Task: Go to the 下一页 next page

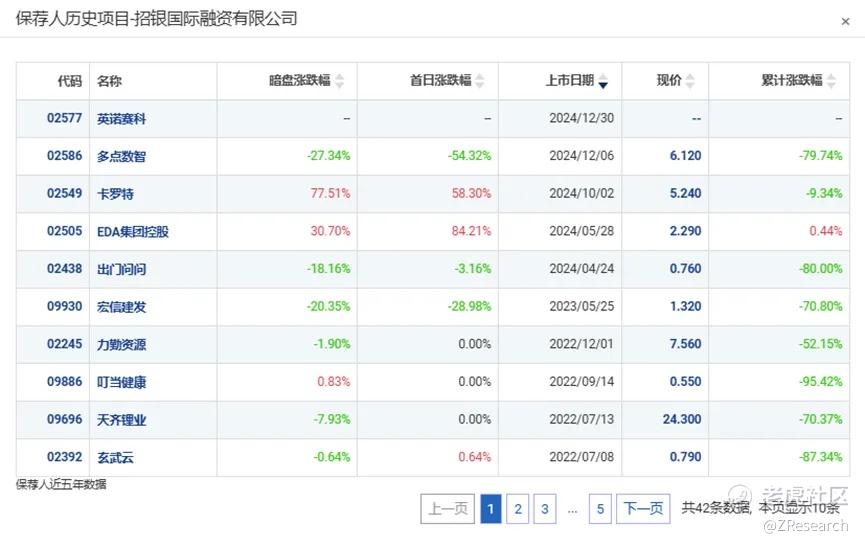Action: 643,508
